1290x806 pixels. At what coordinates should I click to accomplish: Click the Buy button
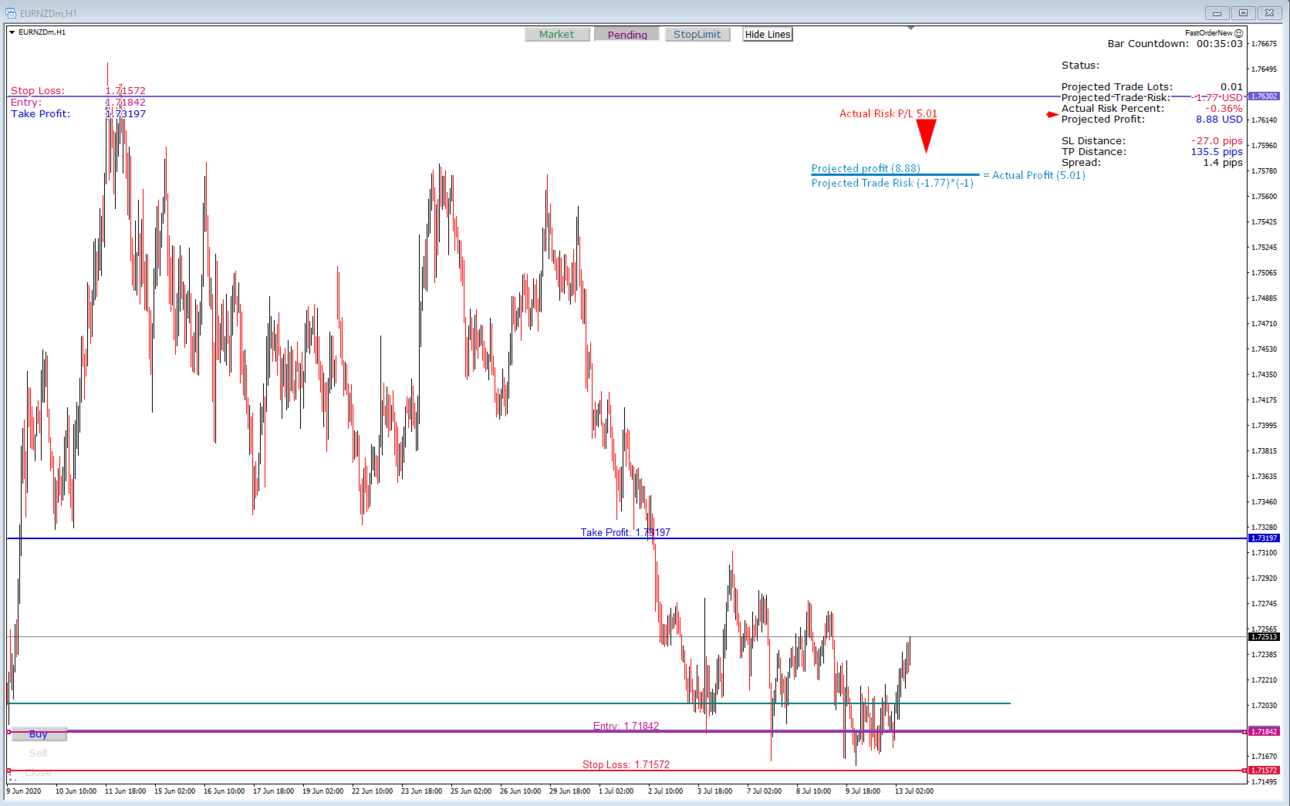click(x=38, y=734)
